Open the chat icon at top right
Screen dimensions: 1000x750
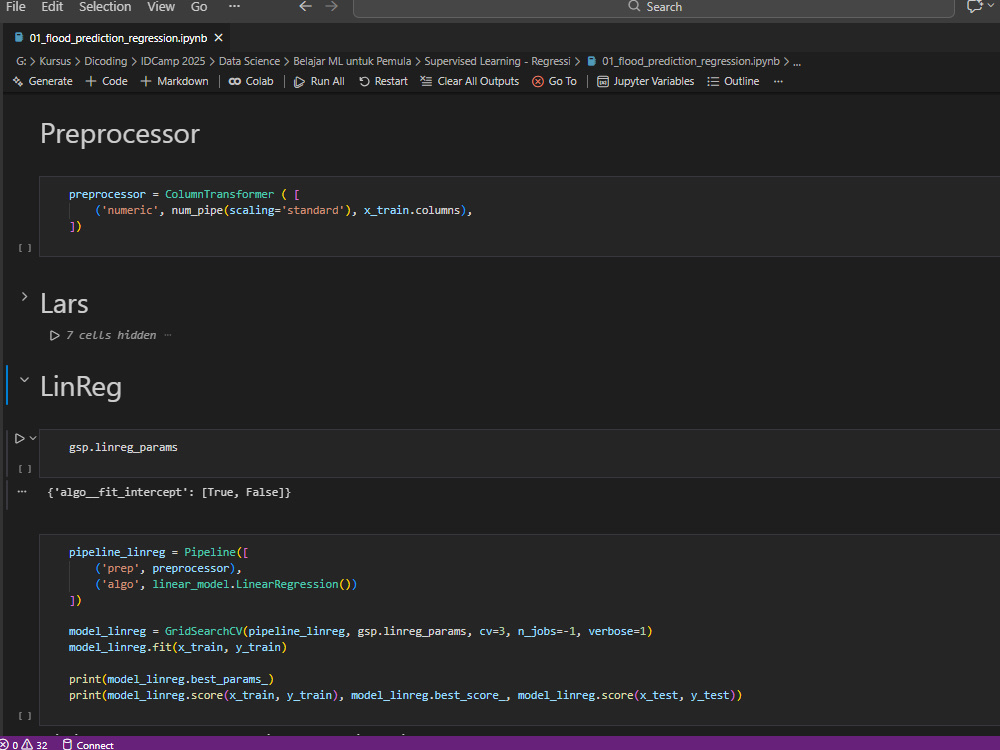click(974, 6)
